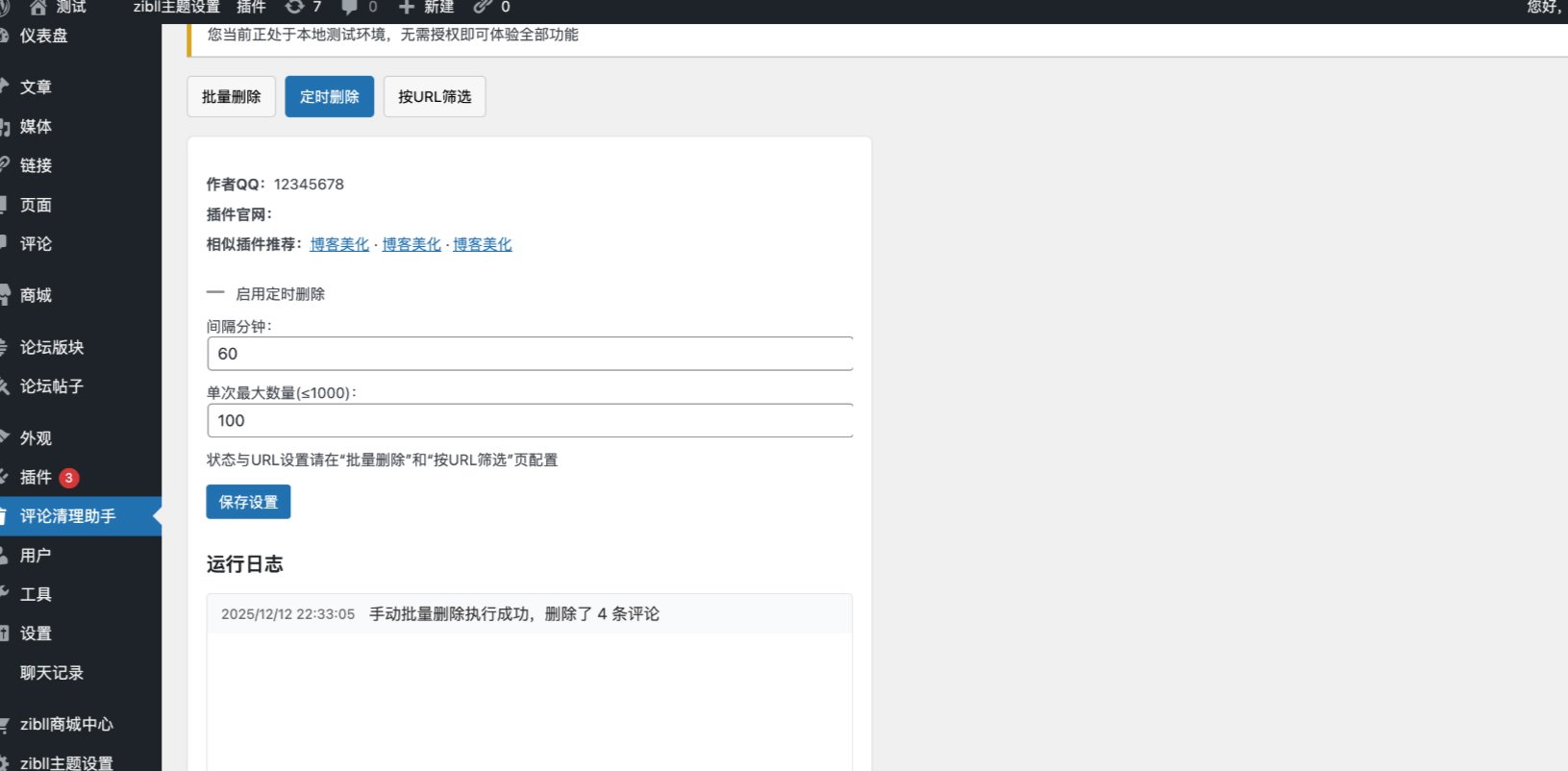Switch to the 批量删除 tab

(x=232, y=97)
